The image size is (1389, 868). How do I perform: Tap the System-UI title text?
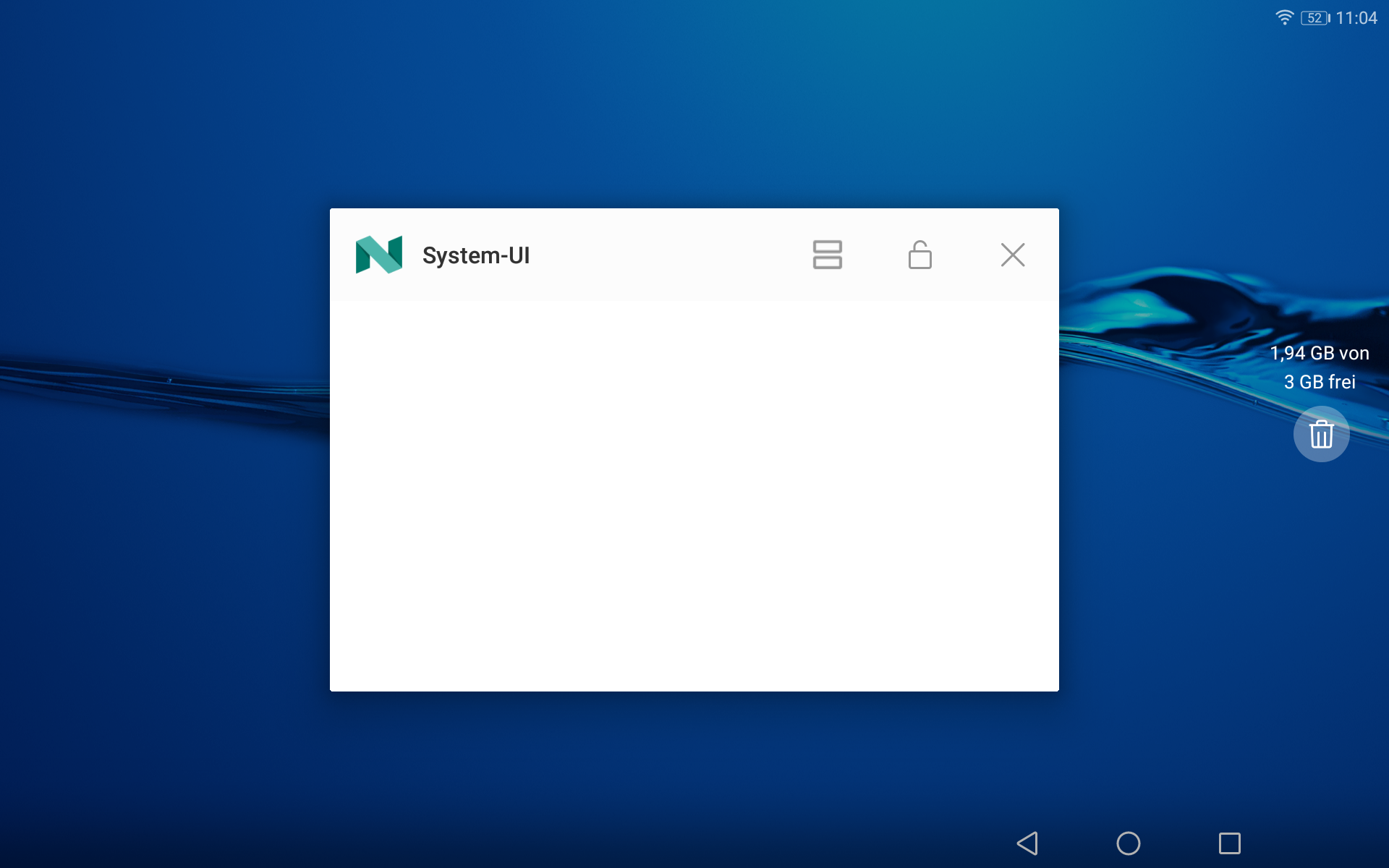(x=476, y=255)
